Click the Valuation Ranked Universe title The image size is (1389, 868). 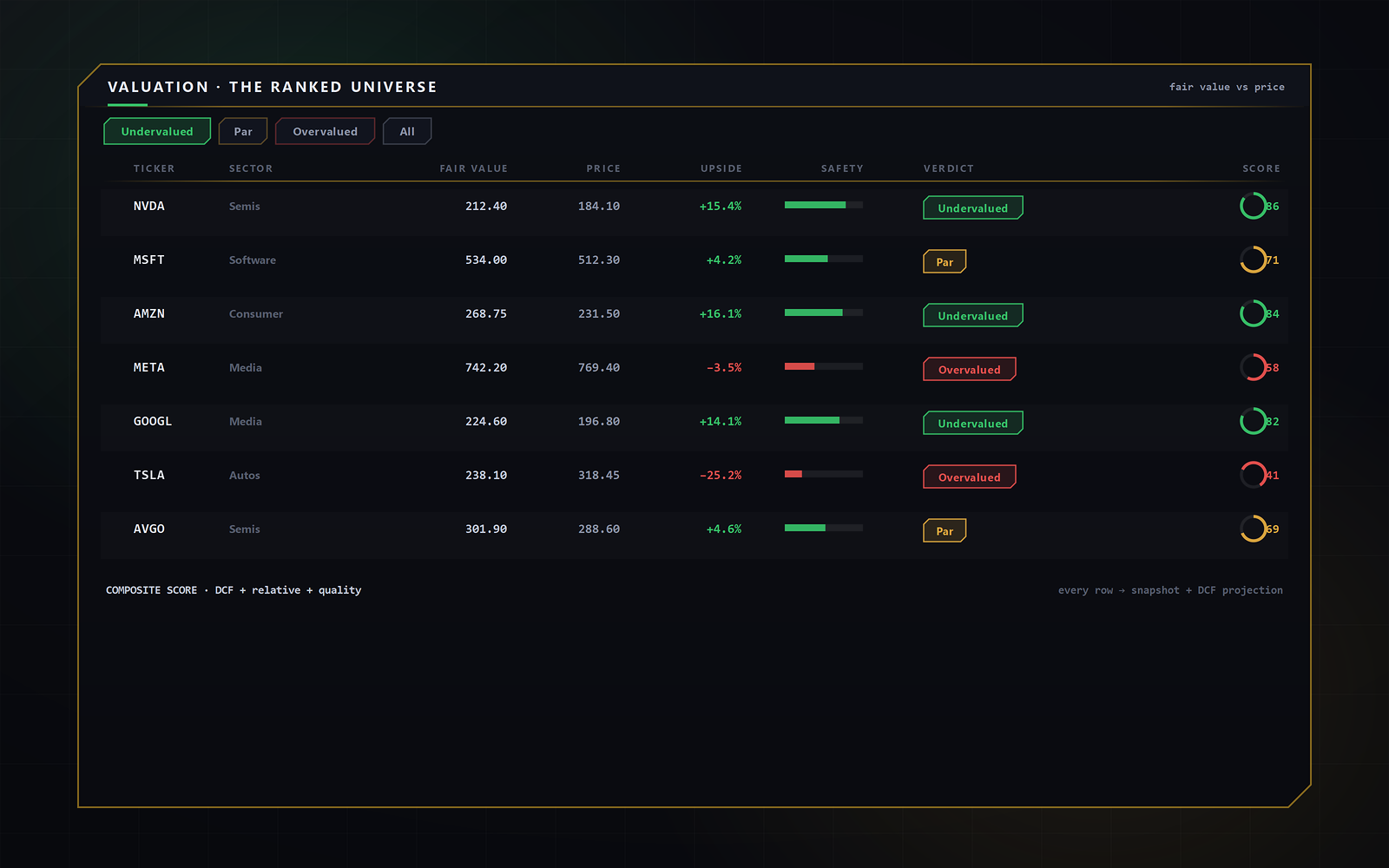273,87
